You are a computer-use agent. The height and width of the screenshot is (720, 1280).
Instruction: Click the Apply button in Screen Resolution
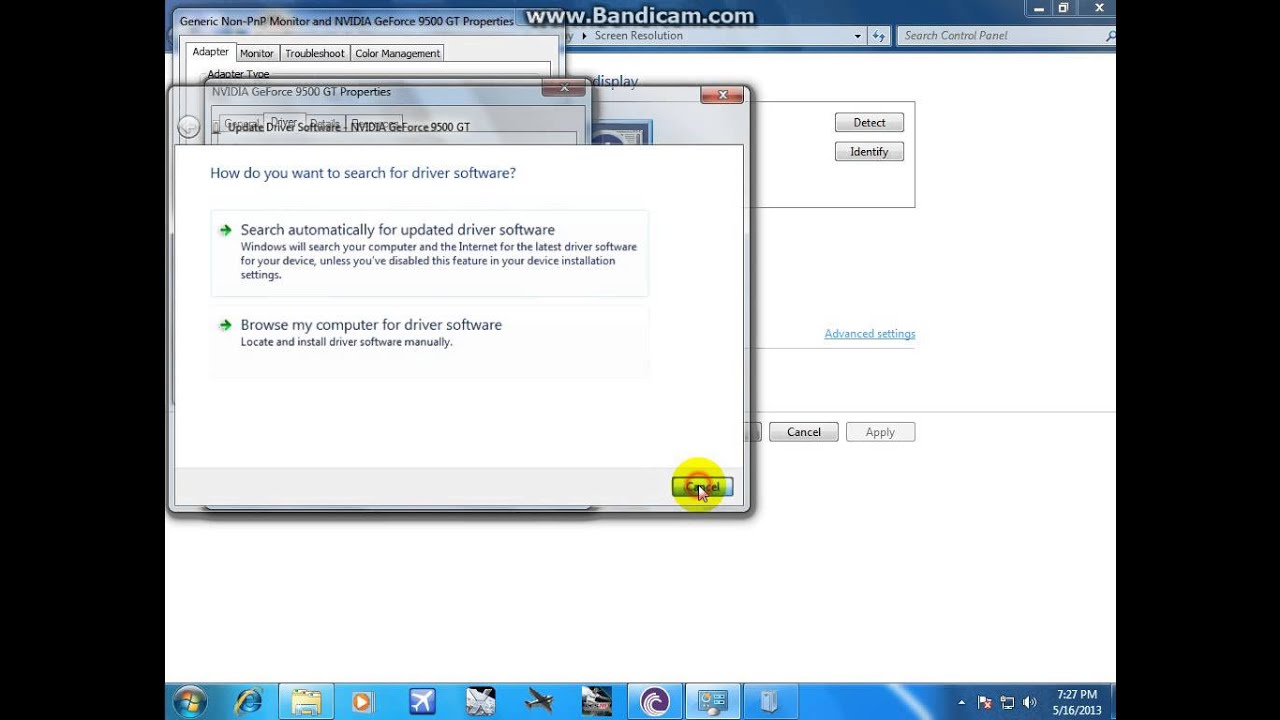click(880, 432)
